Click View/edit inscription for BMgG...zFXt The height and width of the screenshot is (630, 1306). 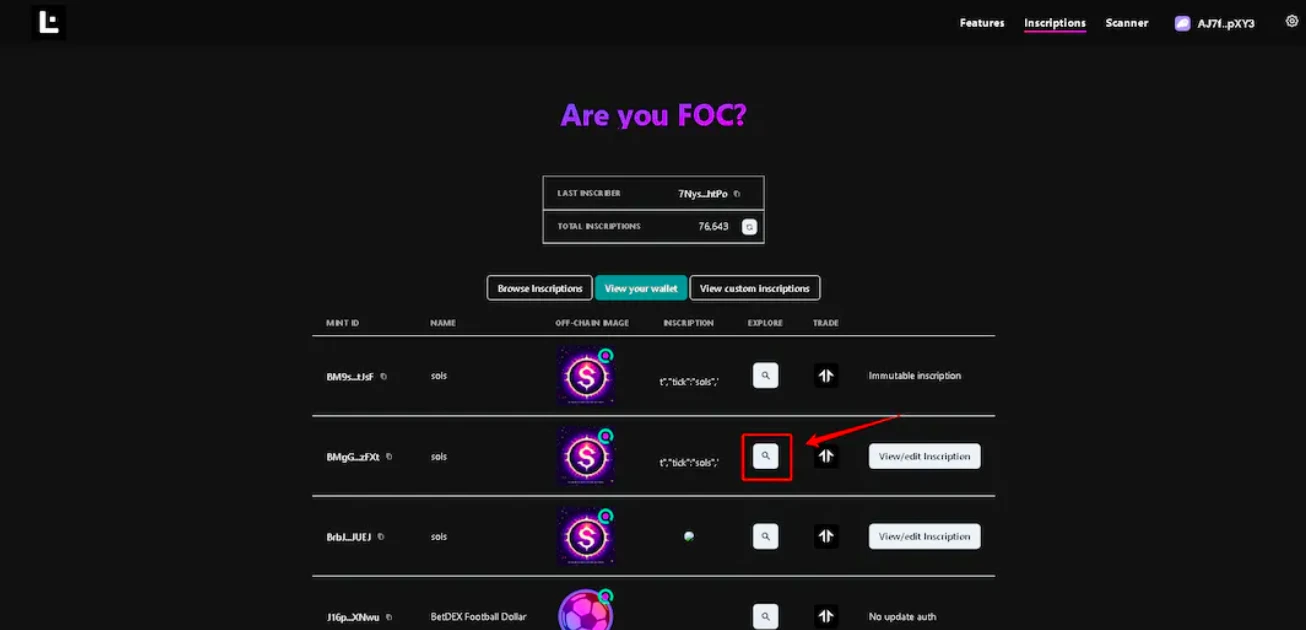click(924, 456)
